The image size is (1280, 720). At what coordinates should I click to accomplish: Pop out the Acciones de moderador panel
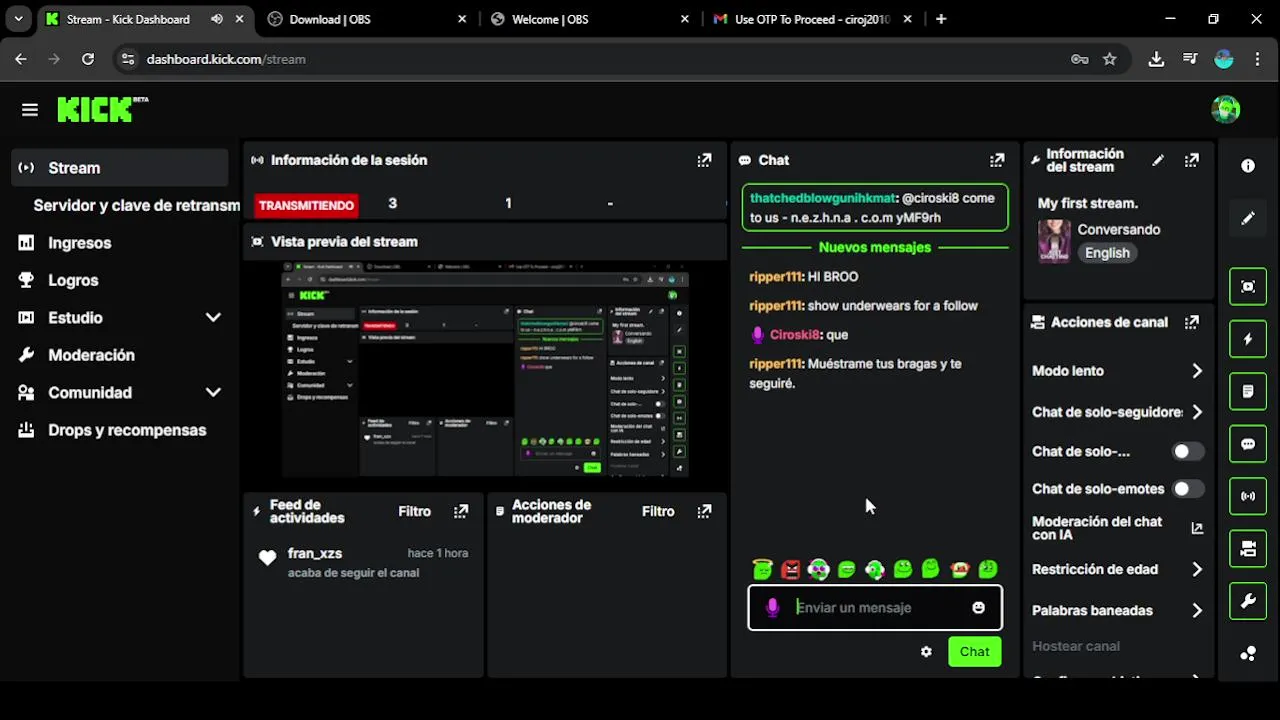tap(704, 511)
